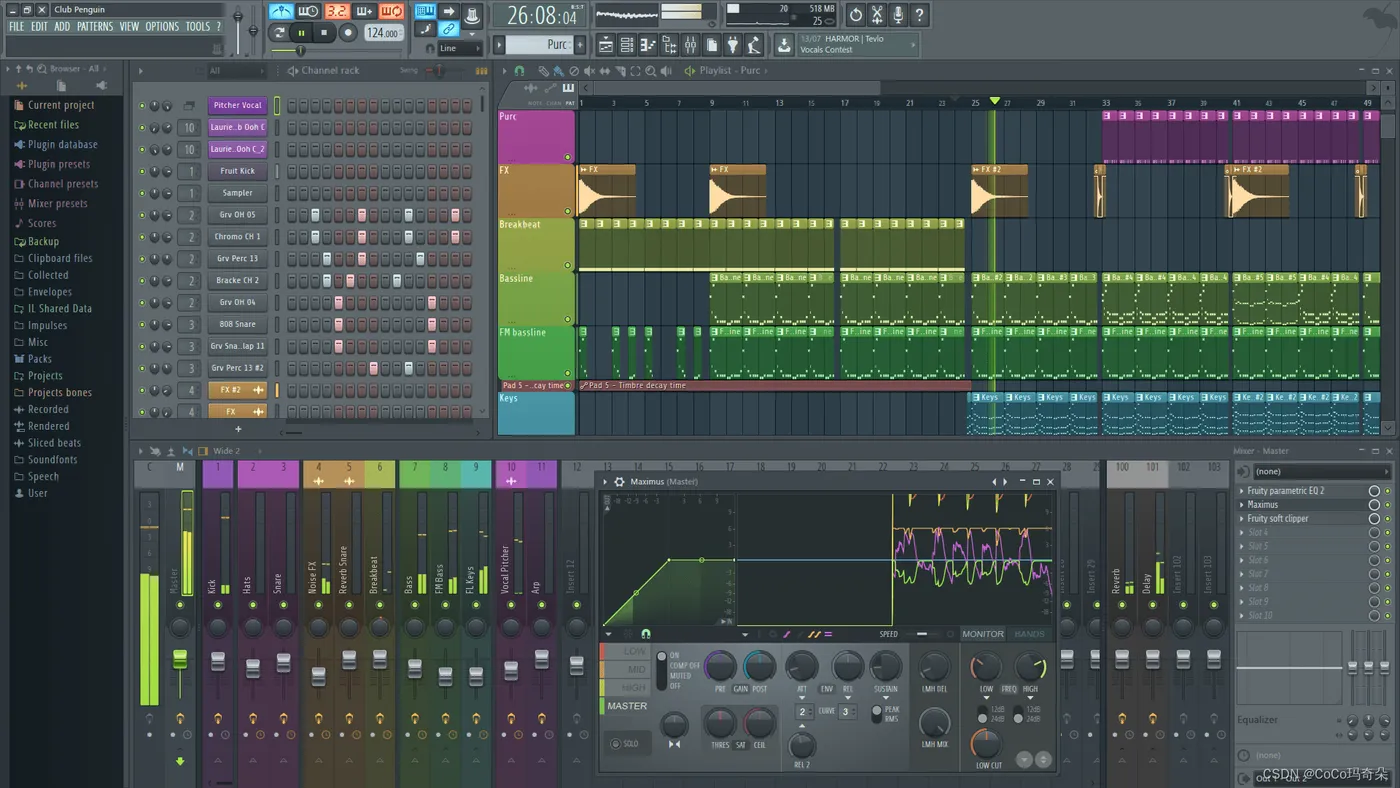The image size is (1400, 788).
Task: Mute the Pitcher Vocal channel
Action: pyautogui.click(x=142, y=106)
